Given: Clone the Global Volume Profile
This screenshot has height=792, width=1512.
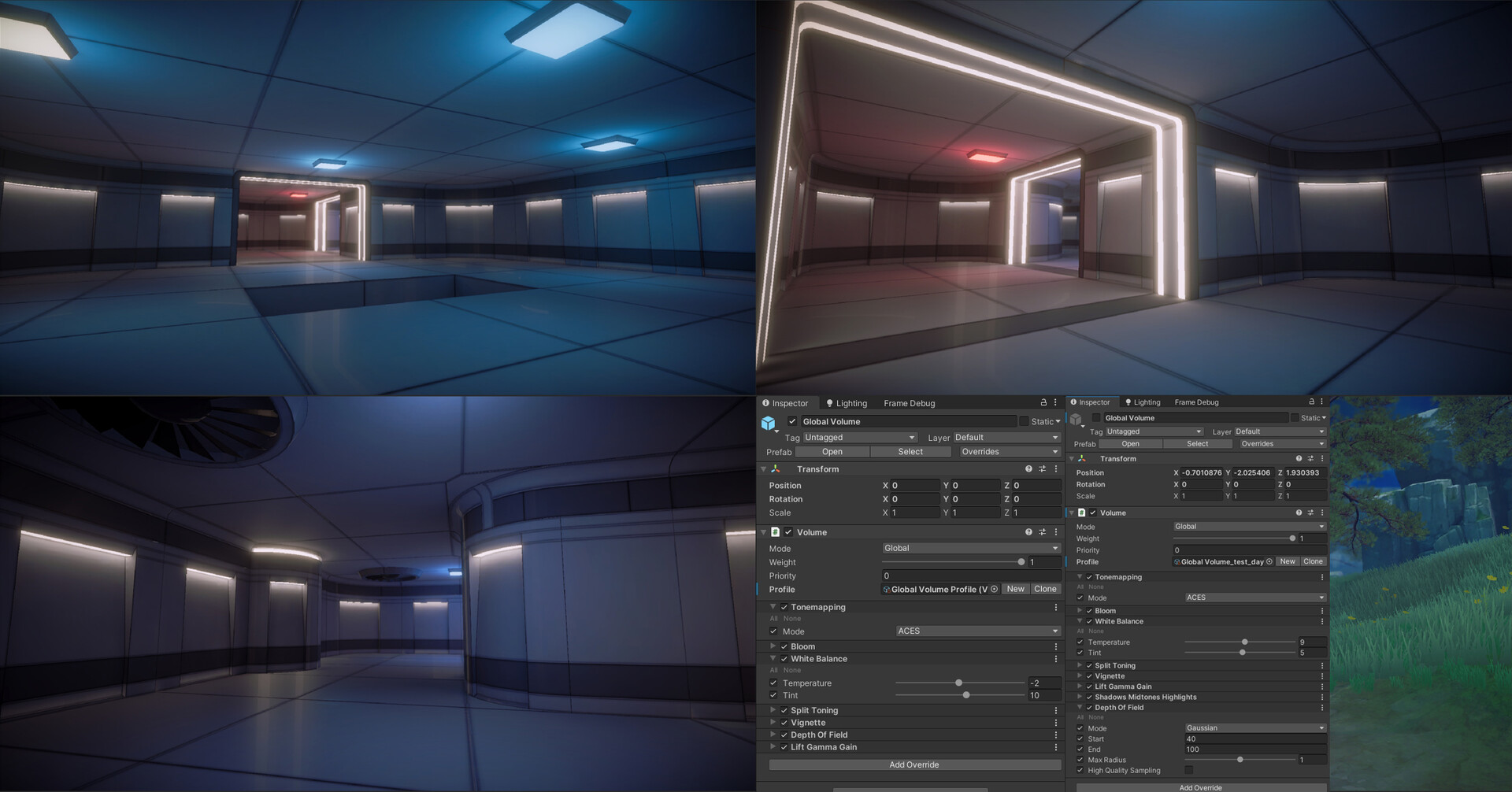Looking at the screenshot, I should (1045, 589).
